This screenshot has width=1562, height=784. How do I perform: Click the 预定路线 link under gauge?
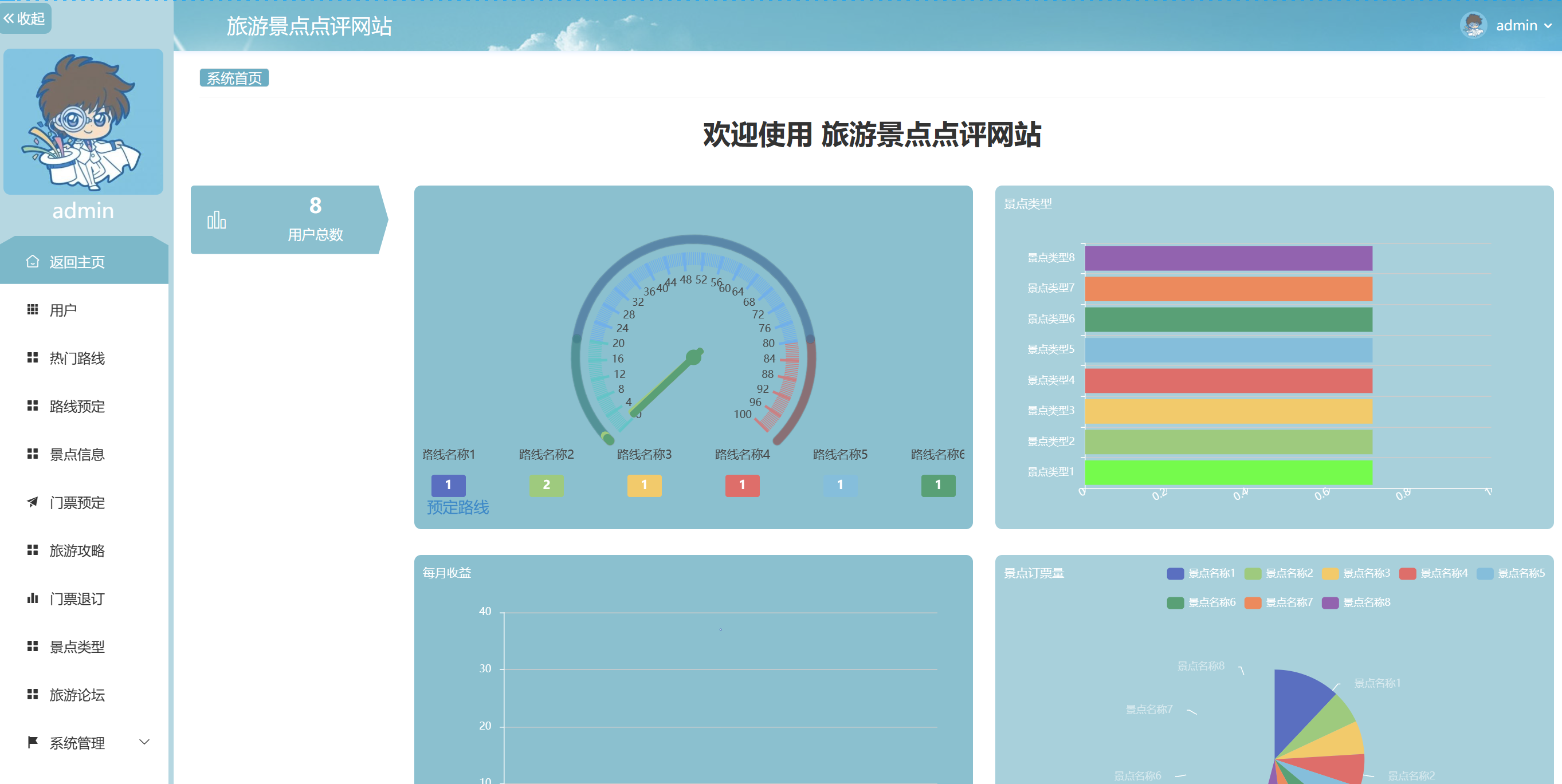point(458,507)
